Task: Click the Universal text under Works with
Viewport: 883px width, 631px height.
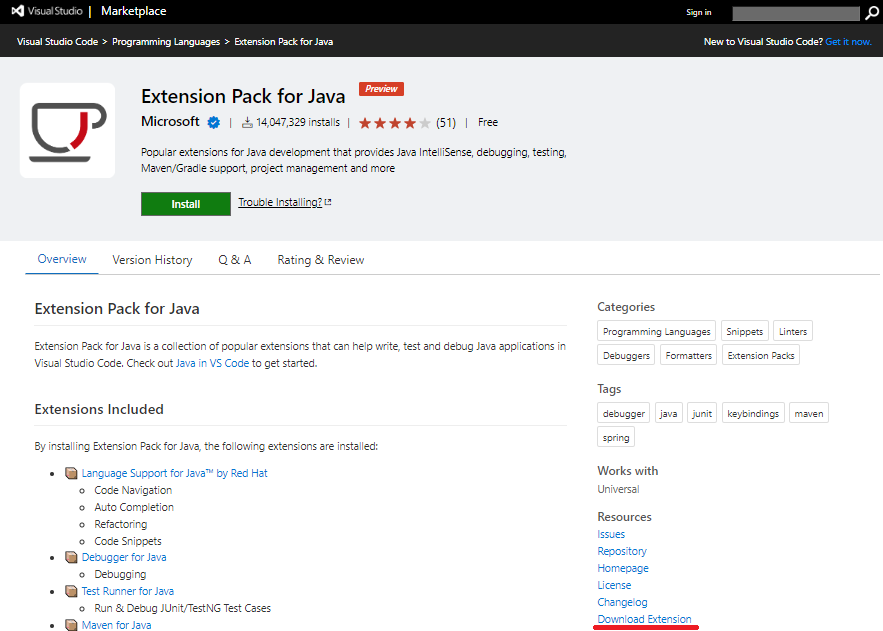Action: point(618,489)
